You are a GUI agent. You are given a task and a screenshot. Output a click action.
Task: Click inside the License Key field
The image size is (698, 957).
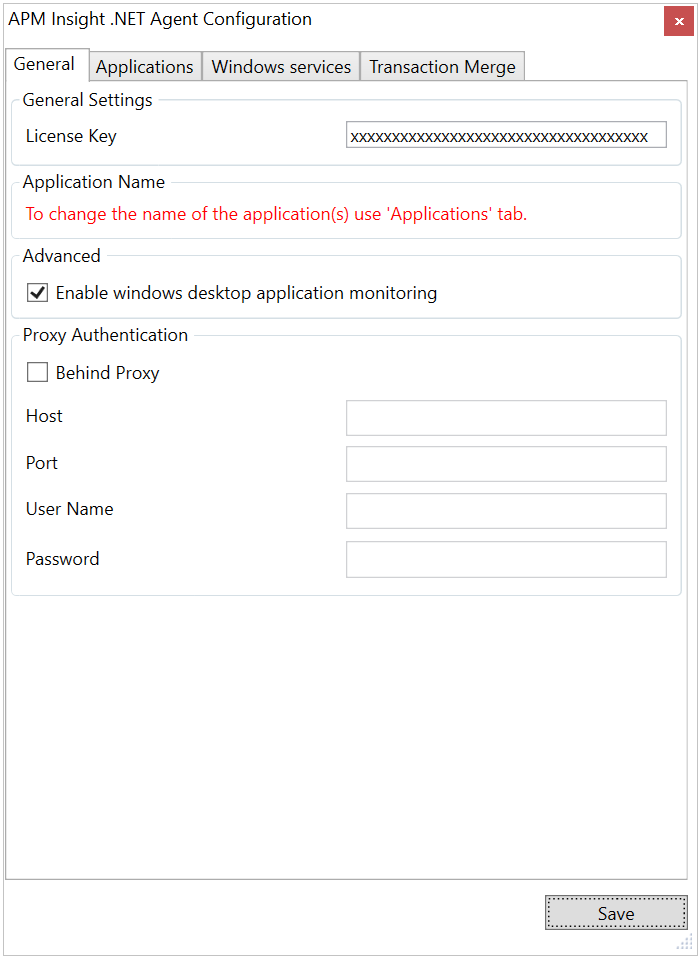pos(505,133)
